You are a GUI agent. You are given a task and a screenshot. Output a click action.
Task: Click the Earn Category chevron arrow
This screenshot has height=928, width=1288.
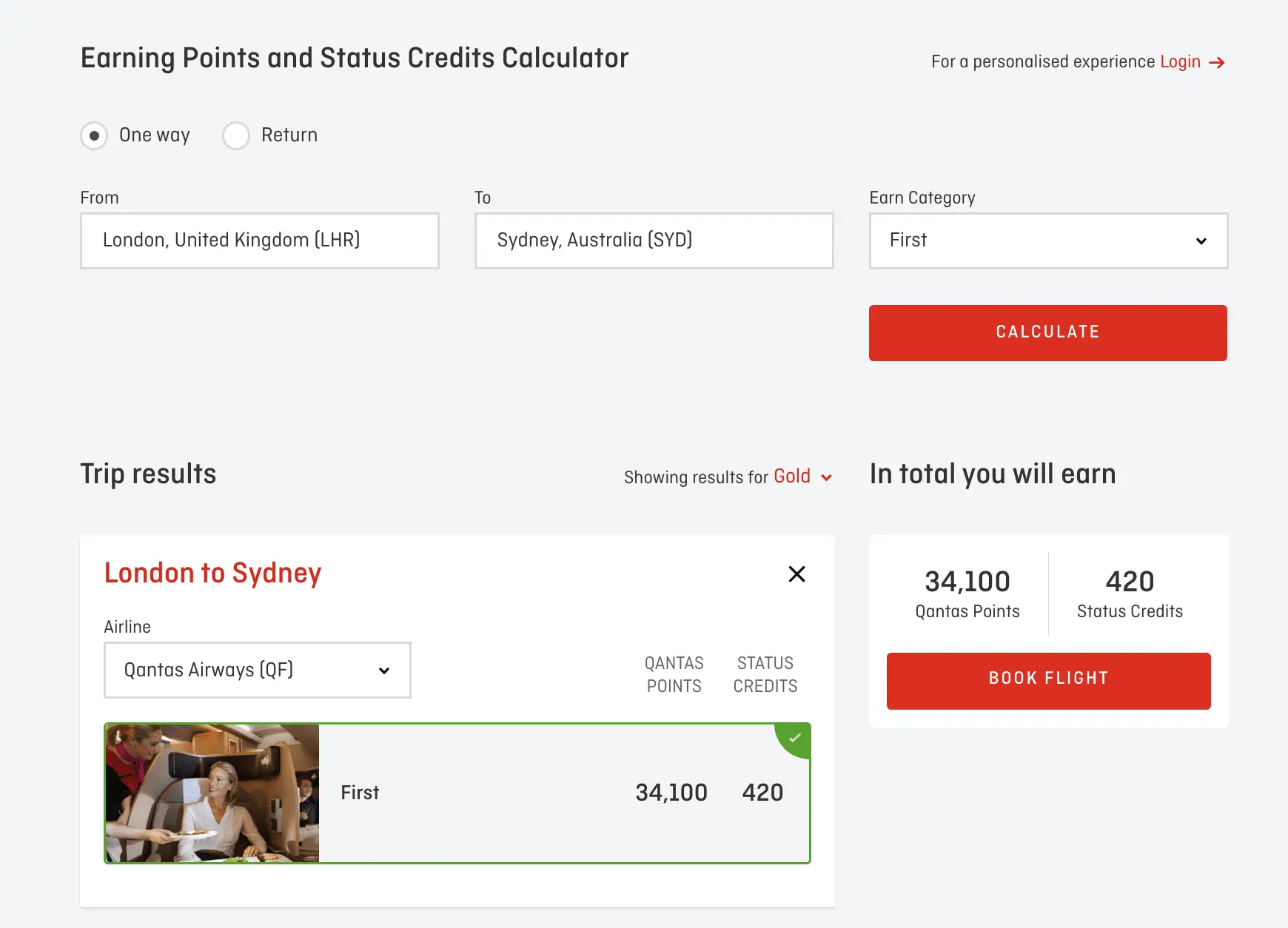coord(1201,241)
